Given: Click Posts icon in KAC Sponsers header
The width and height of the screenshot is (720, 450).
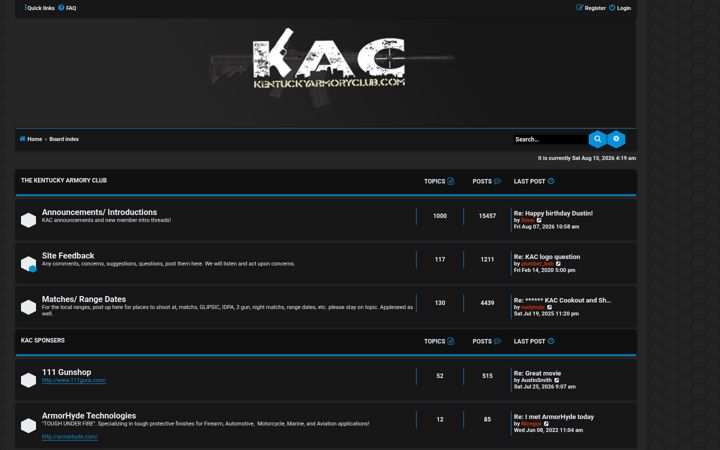Looking at the screenshot, I should [x=497, y=341].
